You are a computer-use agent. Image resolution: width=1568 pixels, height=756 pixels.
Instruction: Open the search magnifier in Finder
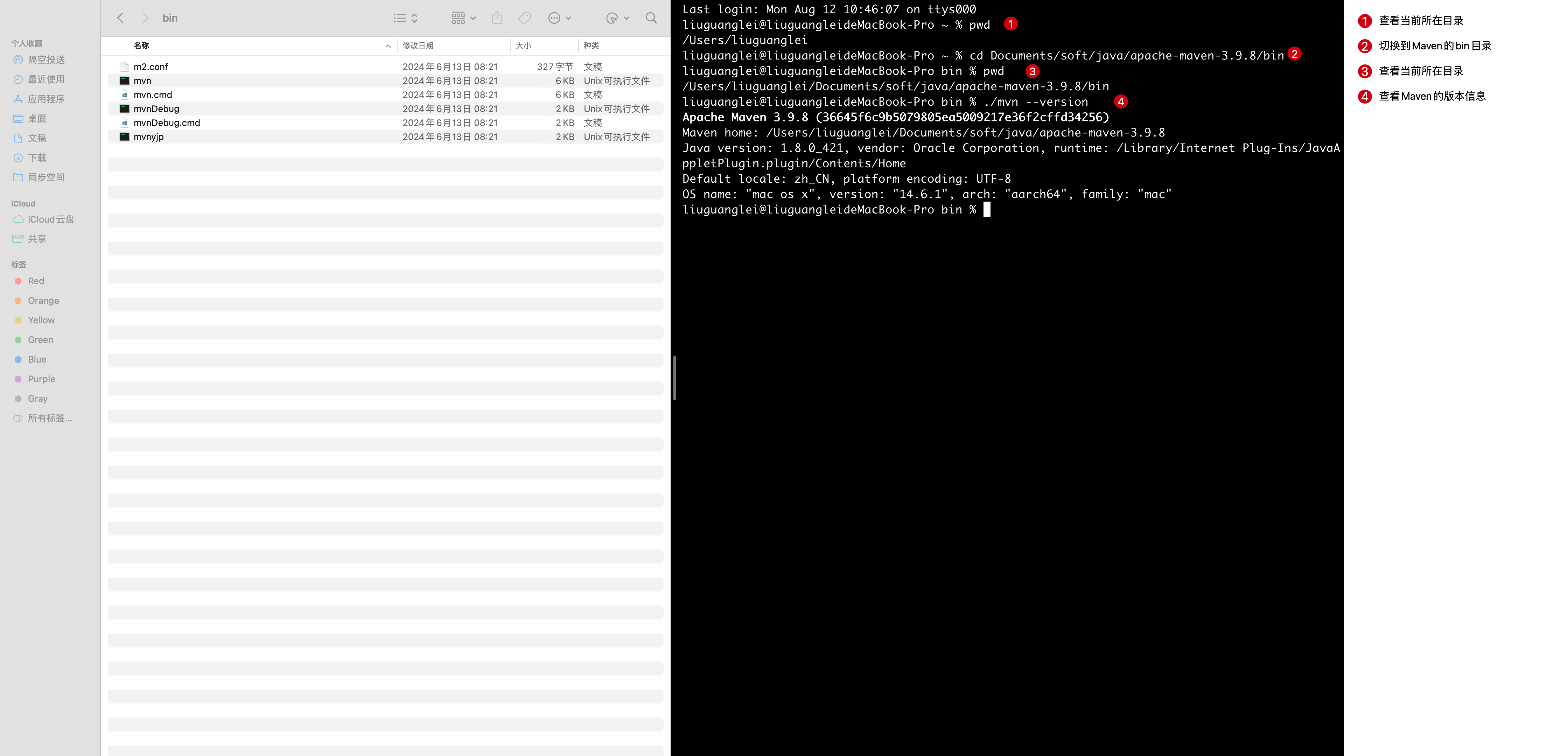(651, 18)
